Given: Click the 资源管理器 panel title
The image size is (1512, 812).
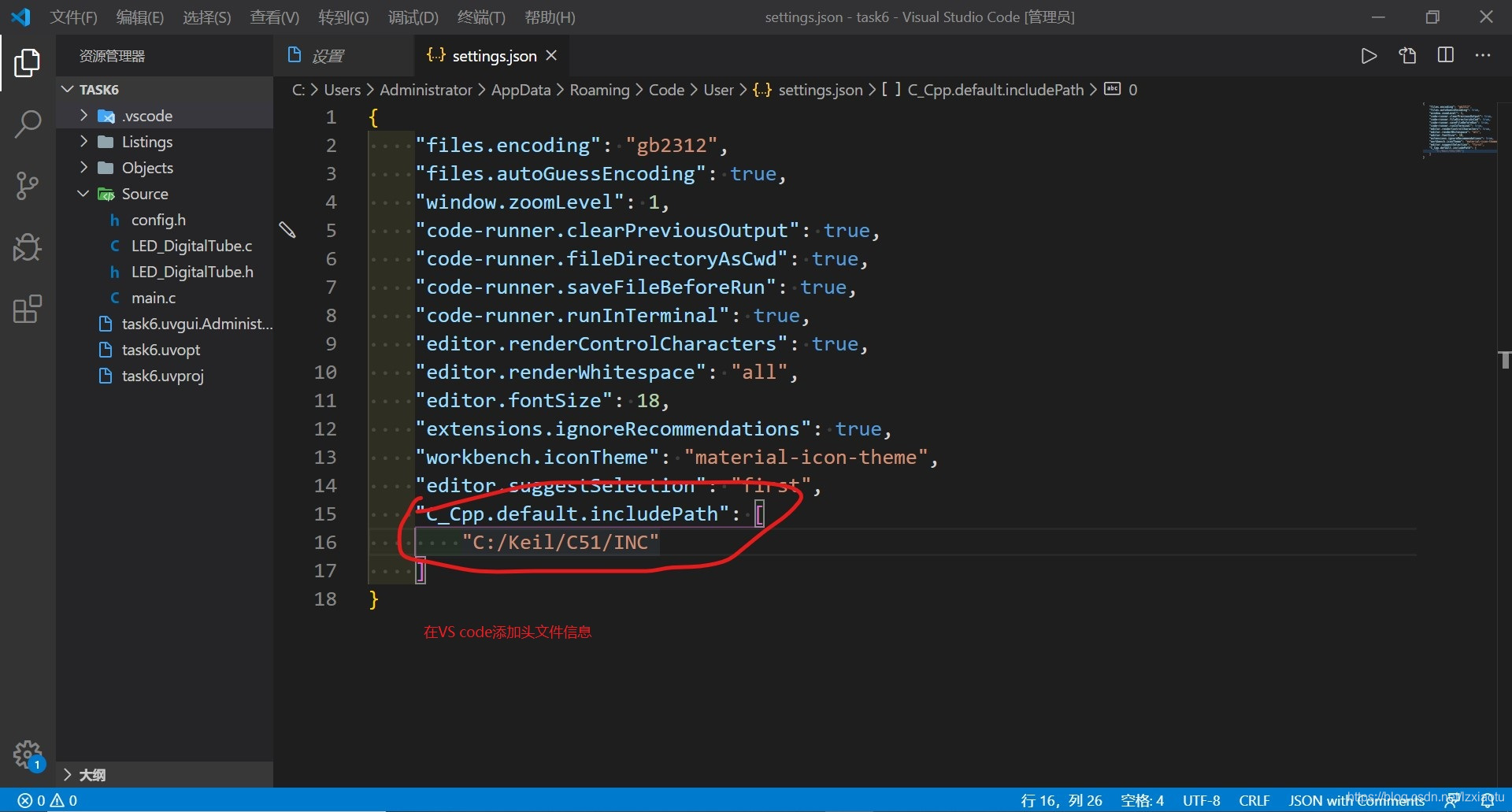Looking at the screenshot, I should tap(112, 56).
